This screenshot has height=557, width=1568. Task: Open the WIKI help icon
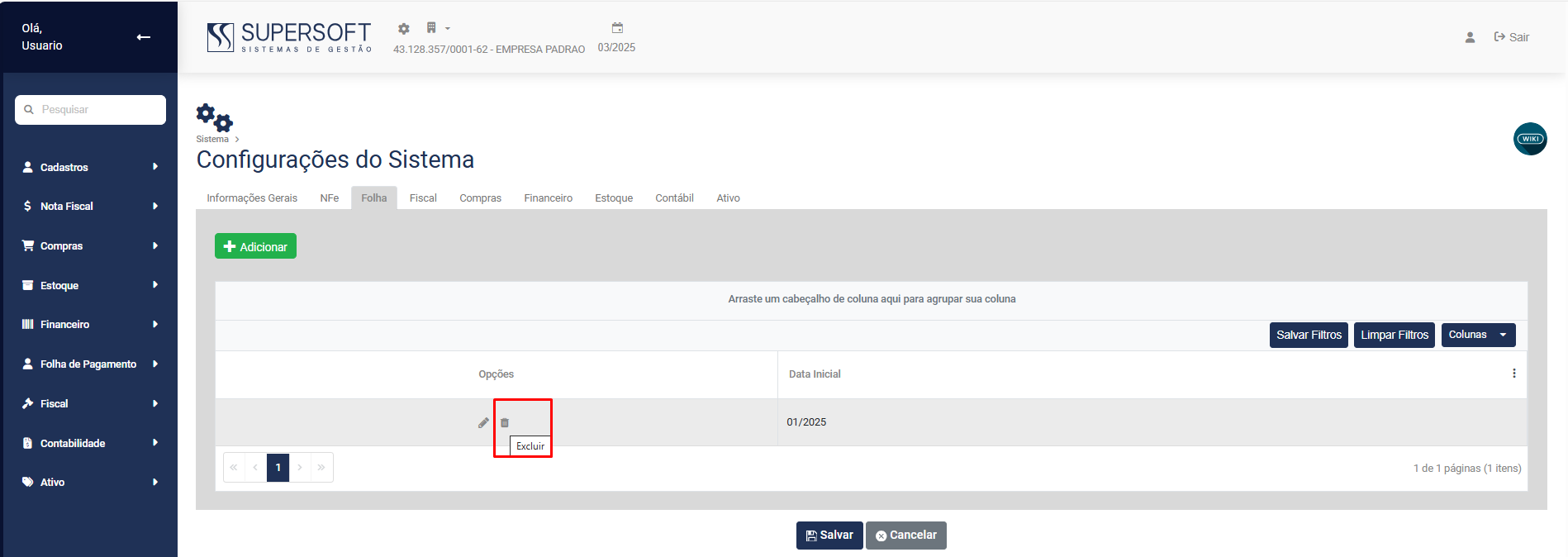[1530, 139]
